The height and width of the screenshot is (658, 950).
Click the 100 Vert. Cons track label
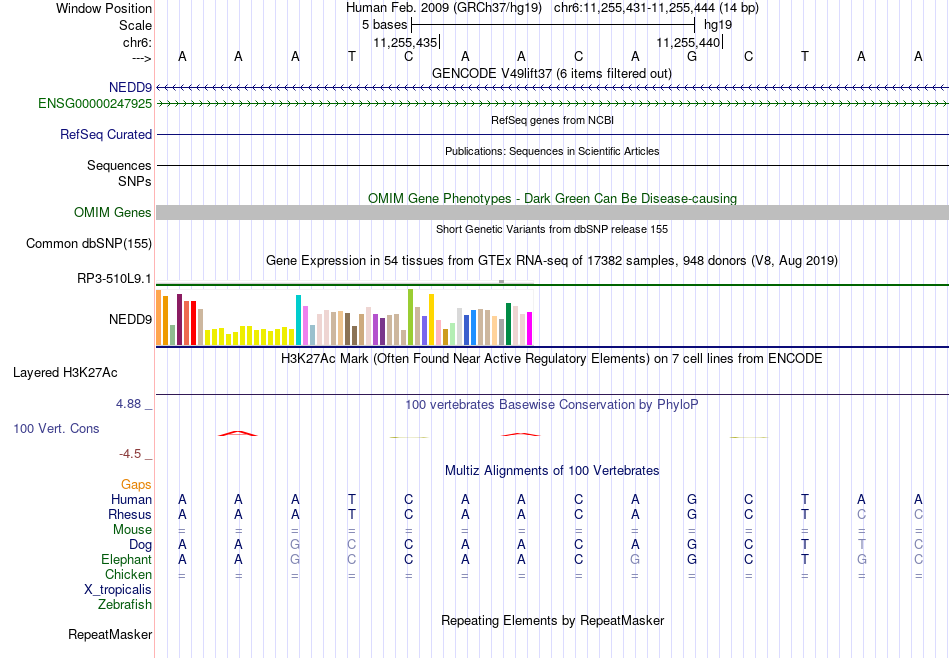(x=56, y=428)
